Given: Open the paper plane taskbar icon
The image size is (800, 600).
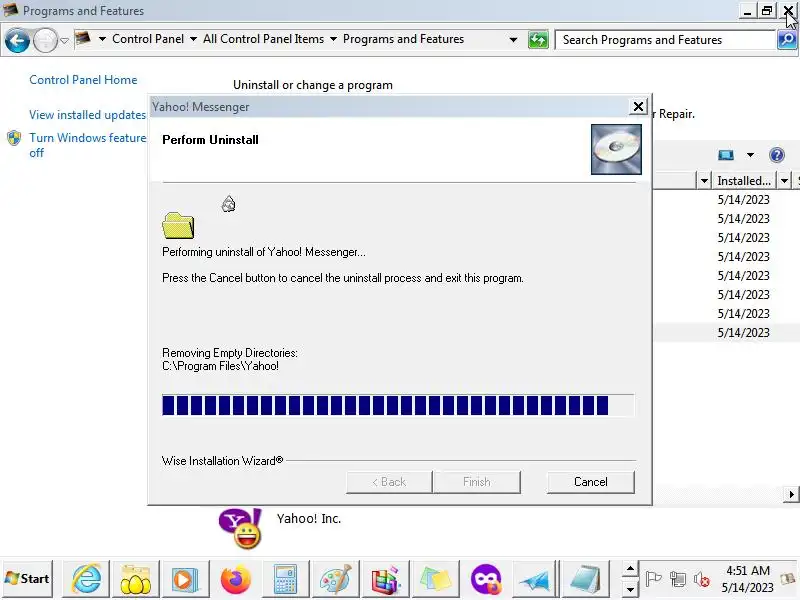Looking at the screenshot, I should (x=535, y=580).
